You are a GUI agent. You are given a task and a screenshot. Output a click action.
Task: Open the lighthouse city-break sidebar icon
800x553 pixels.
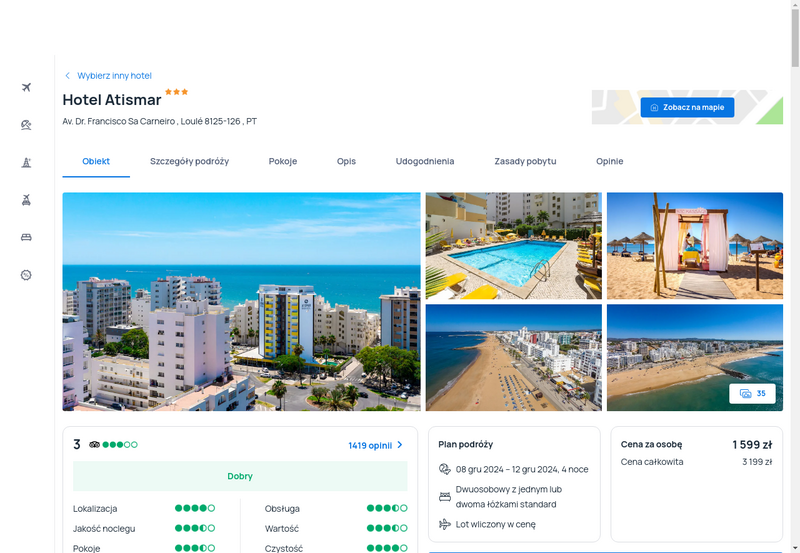coord(27,162)
